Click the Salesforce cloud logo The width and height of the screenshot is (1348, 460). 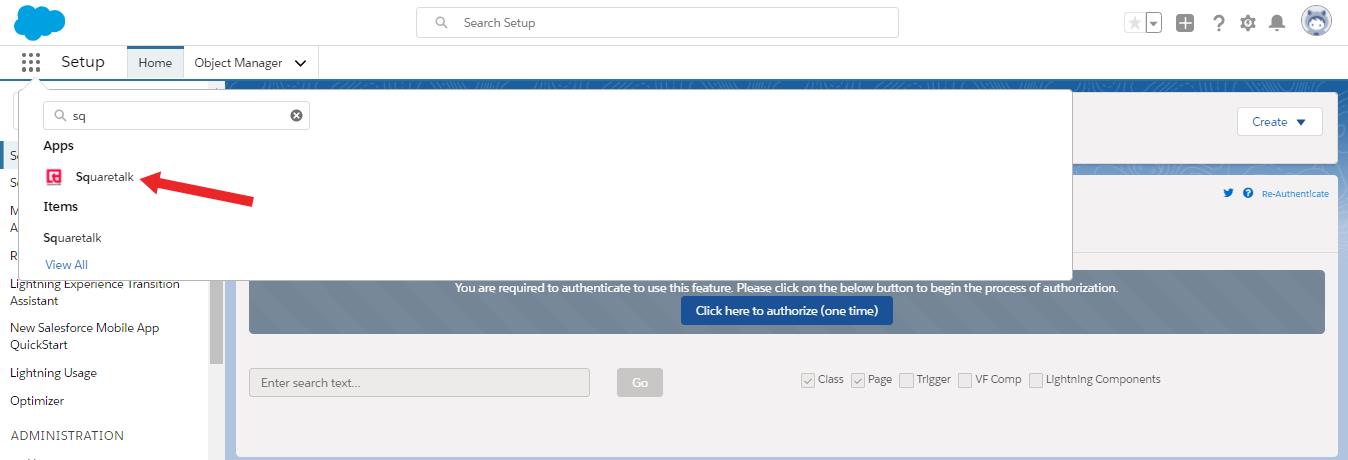pyautogui.click(x=40, y=22)
